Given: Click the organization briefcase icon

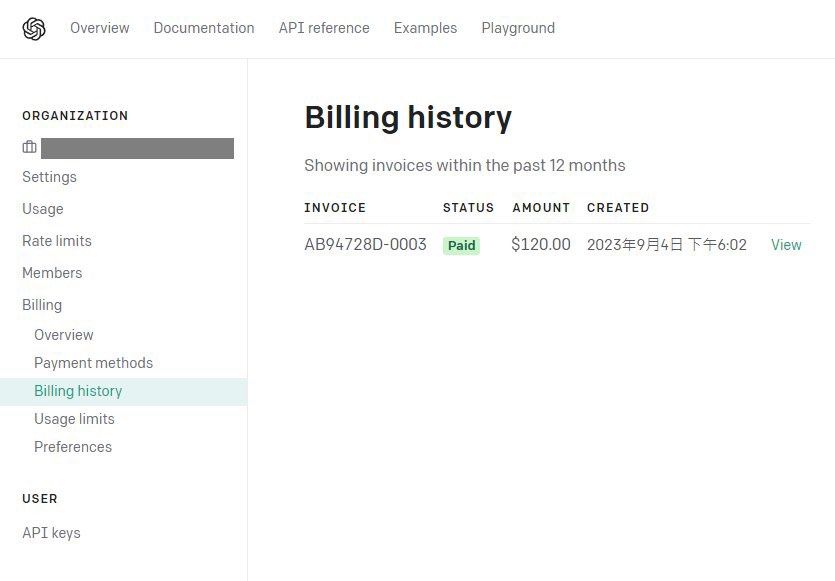Looking at the screenshot, I should pos(30,148).
